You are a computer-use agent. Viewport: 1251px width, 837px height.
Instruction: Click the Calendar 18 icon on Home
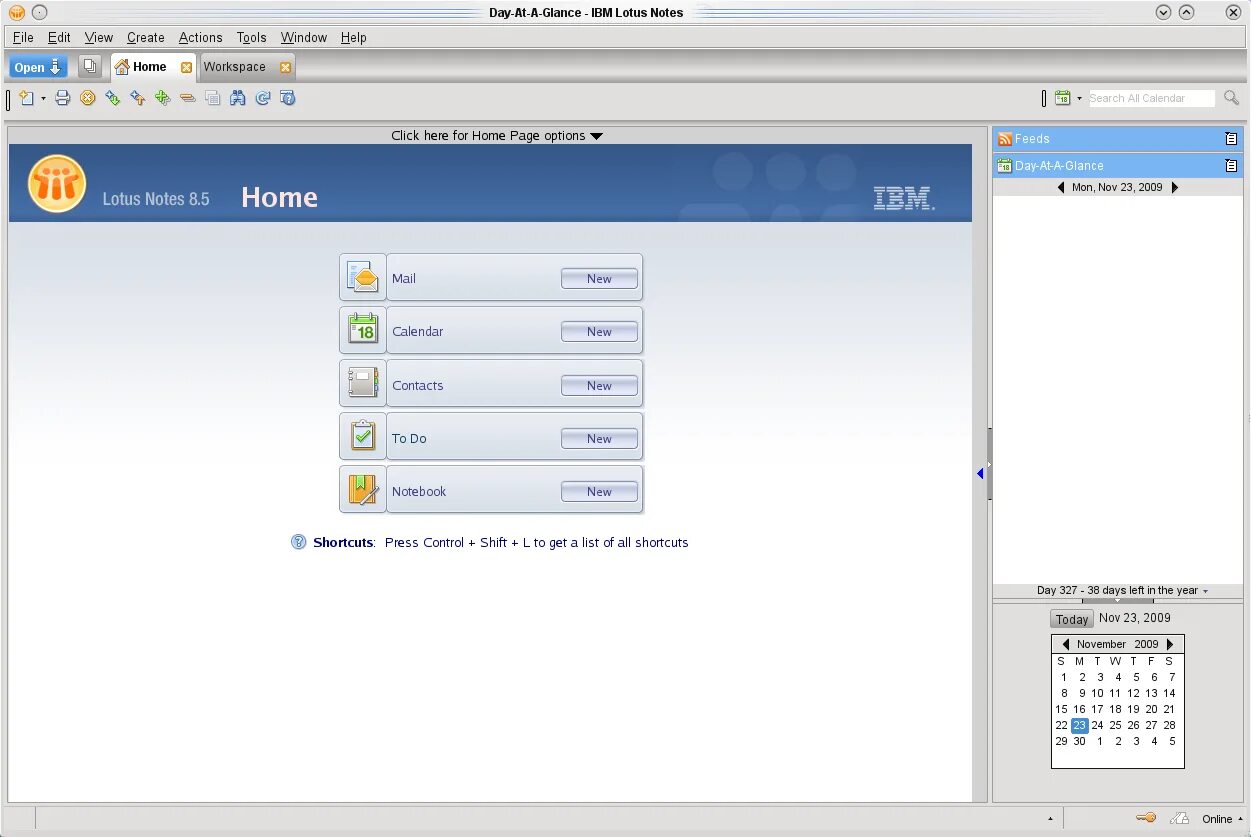coord(362,330)
